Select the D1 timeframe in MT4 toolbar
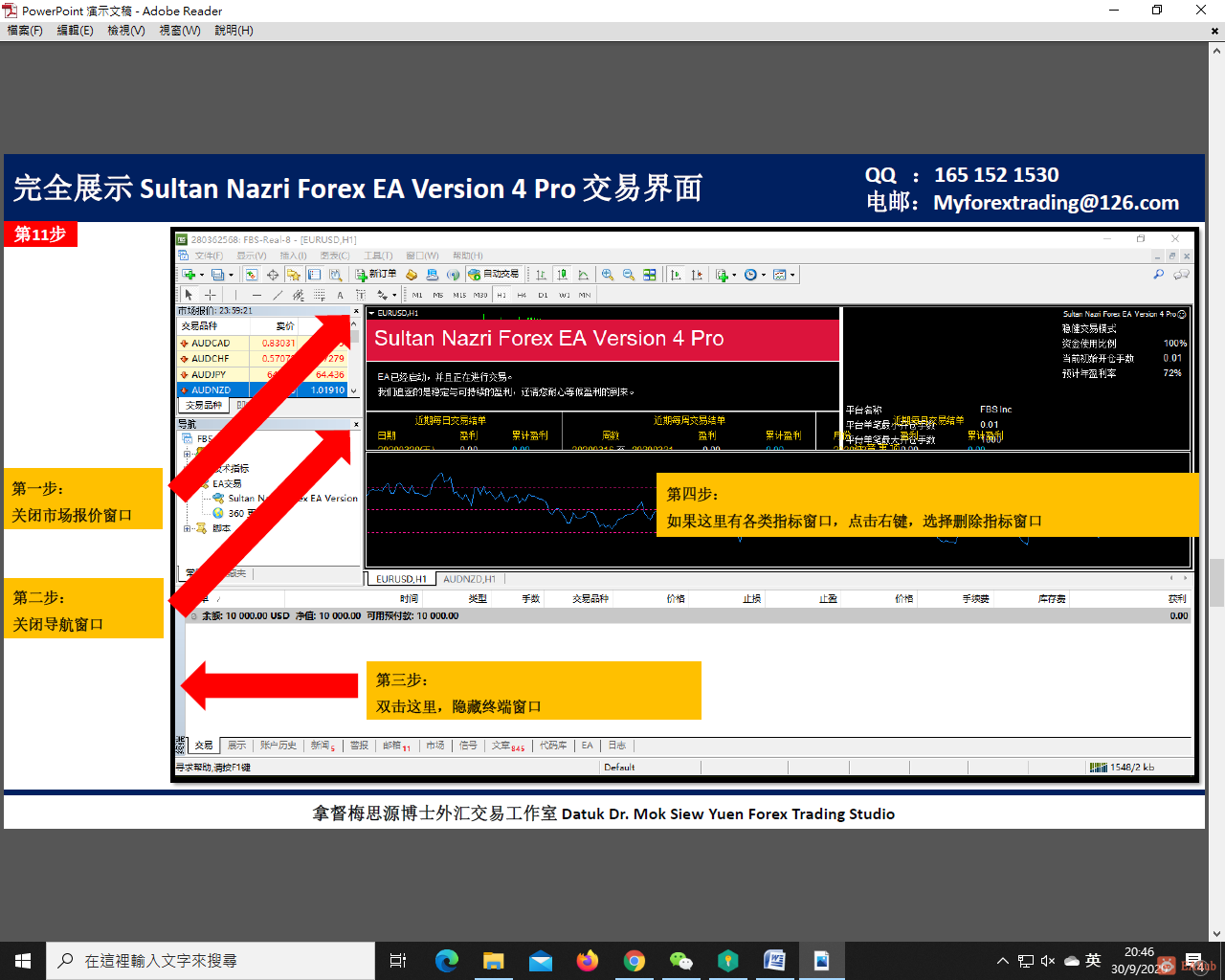The height and width of the screenshot is (980, 1225). pos(543,295)
